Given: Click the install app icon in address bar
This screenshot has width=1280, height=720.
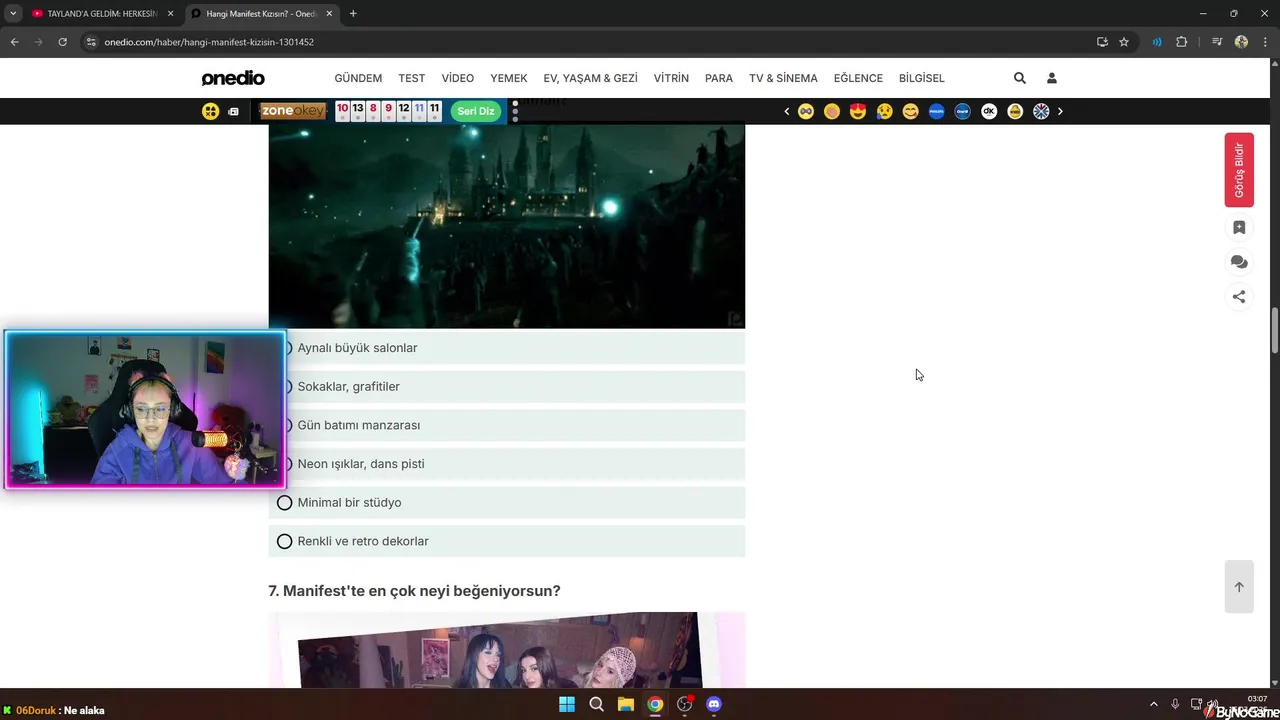Looking at the screenshot, I should 1102,42.
